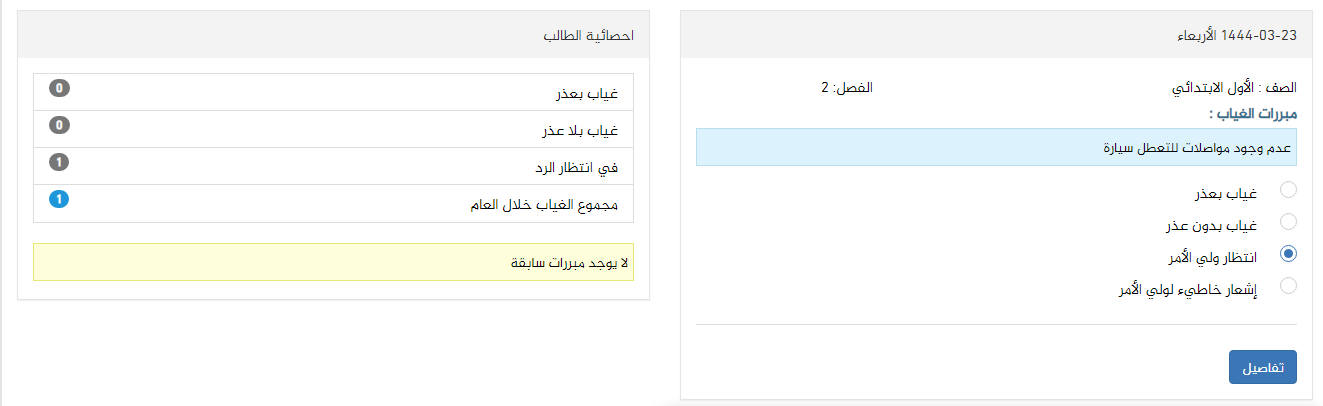
Task: Click the yellow 'لا يوجد مبررات سابقة' notice
Action: tap(333, 262)
